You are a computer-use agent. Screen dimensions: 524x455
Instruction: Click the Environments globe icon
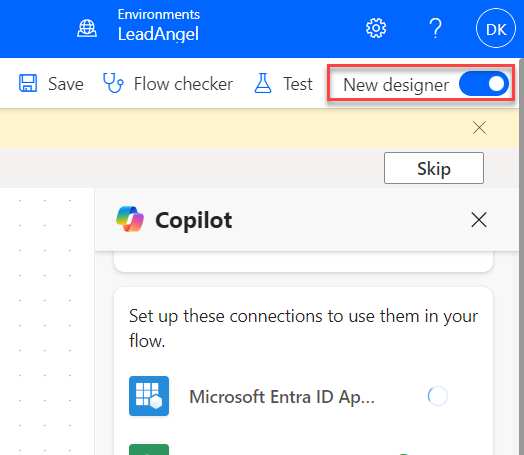87,28
